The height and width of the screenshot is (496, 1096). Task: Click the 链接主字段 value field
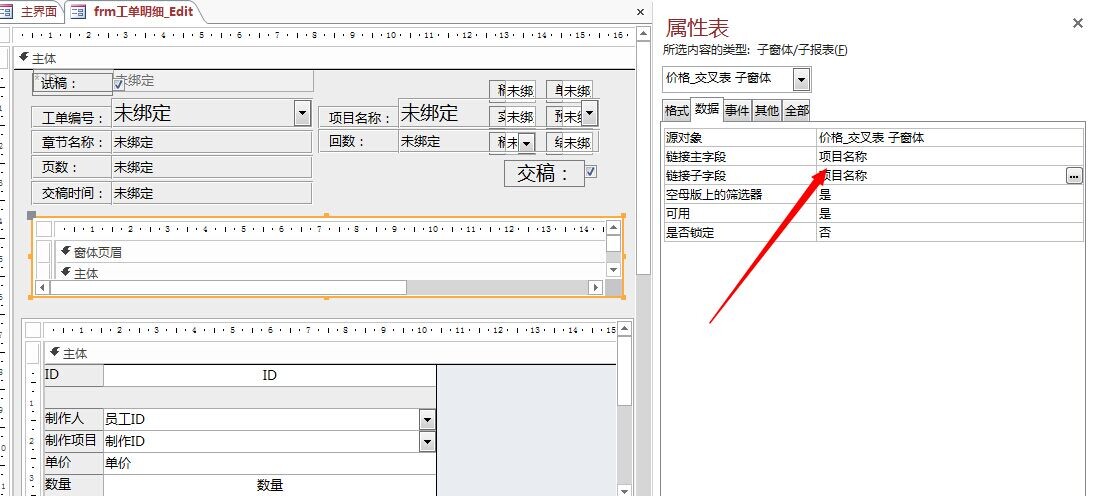tap(948, 156)
